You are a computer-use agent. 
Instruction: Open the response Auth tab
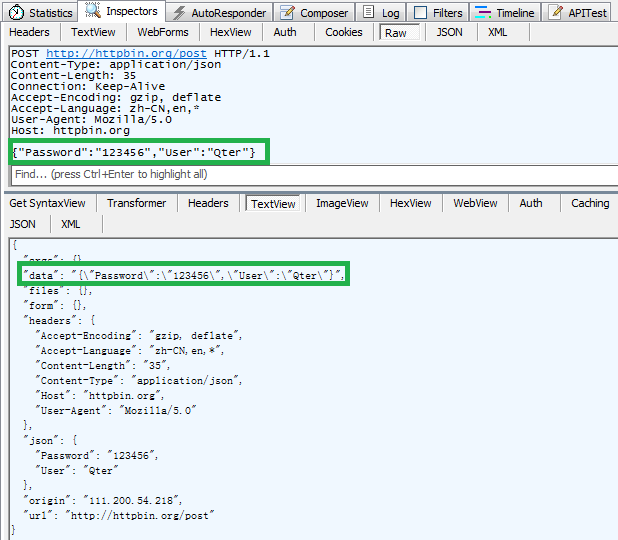[x=531, y=203]
